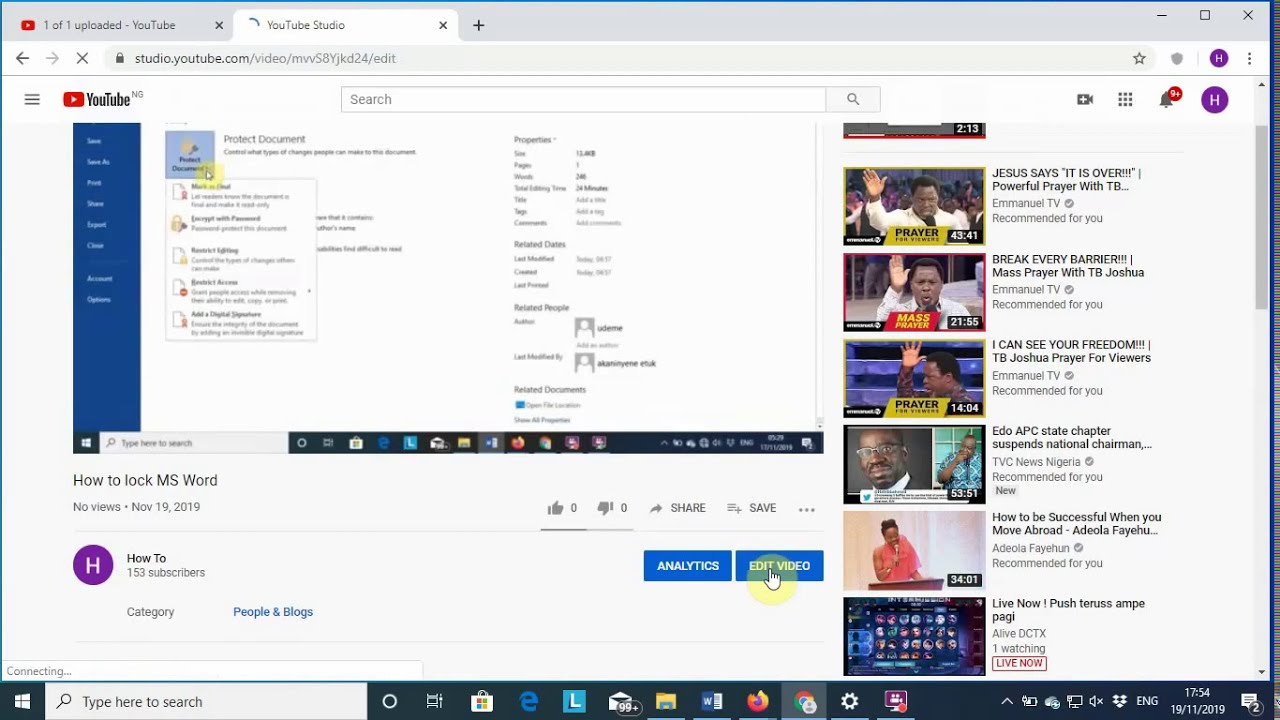Open the YouTube hamburger guide menu
Image resolution: width=1280 pixels, height=720 pixels.
(32, 99)
